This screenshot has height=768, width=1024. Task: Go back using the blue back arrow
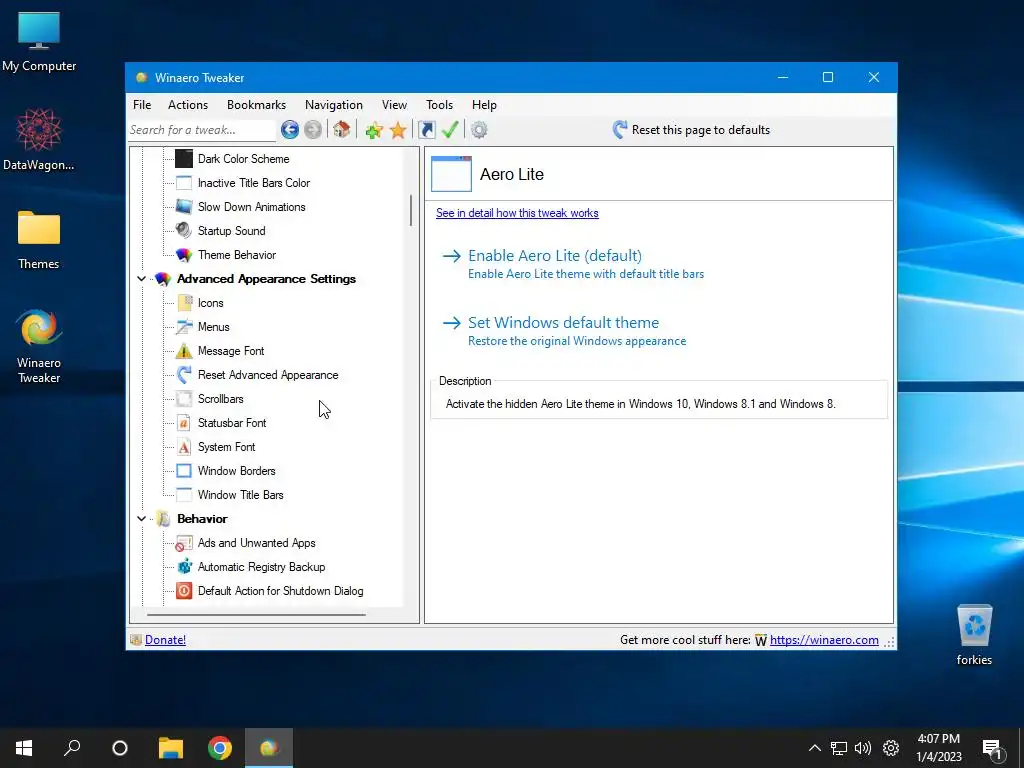tap(290, 130)
